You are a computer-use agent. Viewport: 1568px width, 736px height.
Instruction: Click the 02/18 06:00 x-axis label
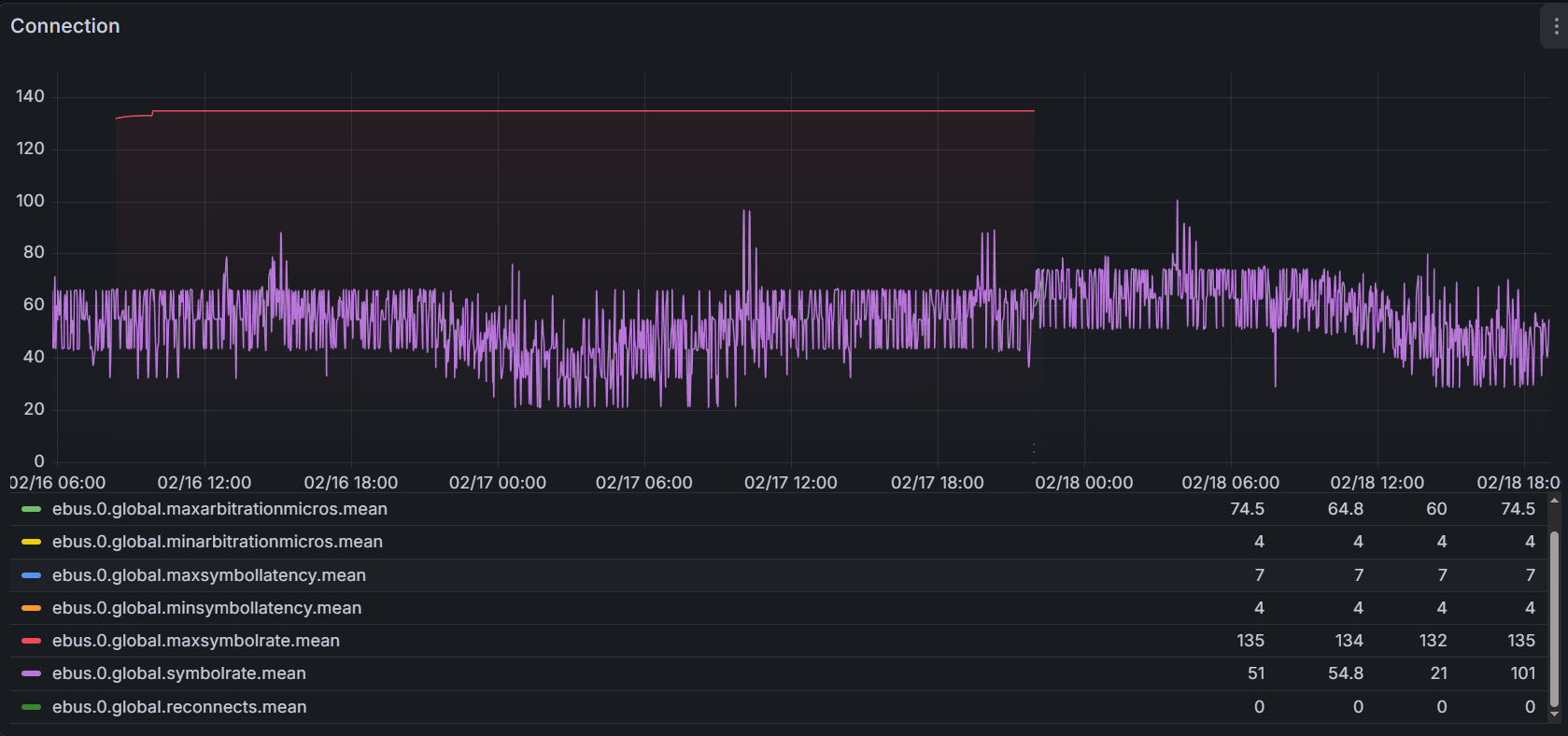click(x=1231, y=483)
